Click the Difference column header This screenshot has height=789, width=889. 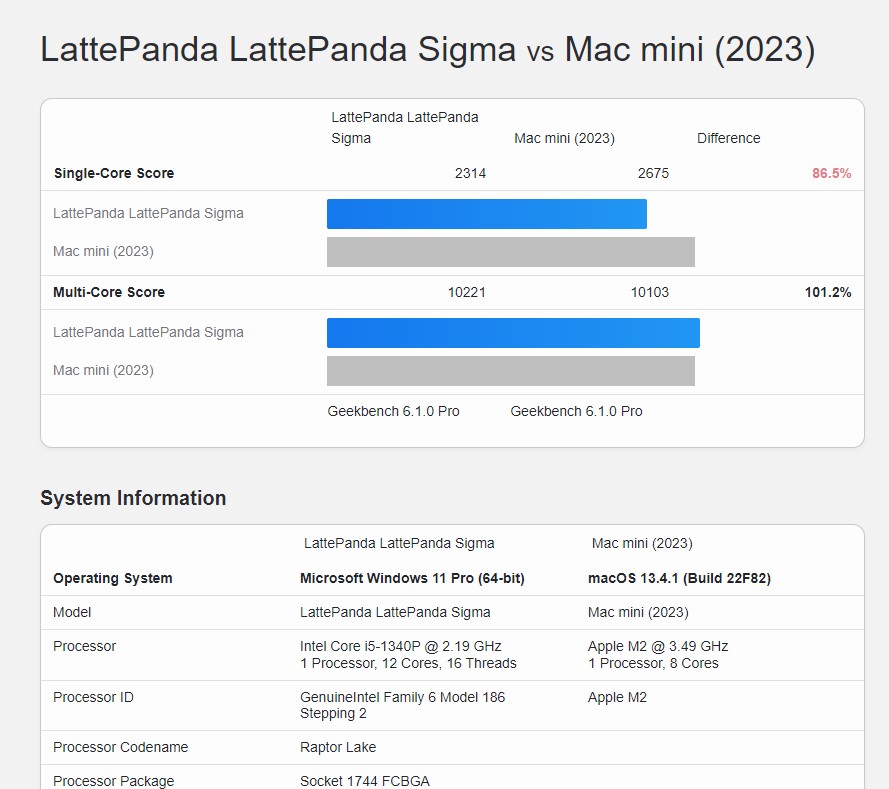click(728, 138)
